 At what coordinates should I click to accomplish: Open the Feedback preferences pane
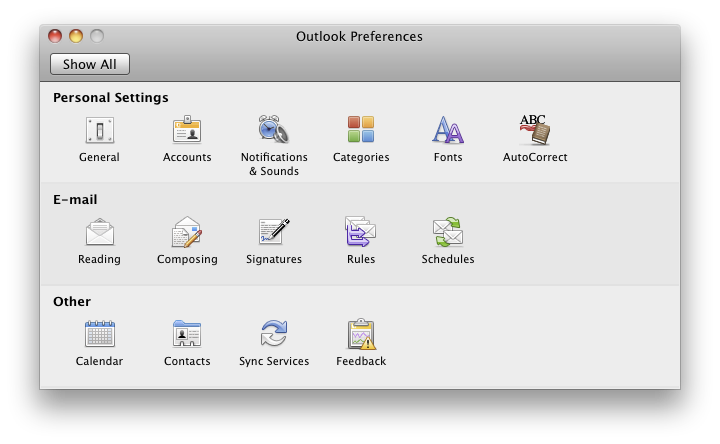[x=361, y=335]
